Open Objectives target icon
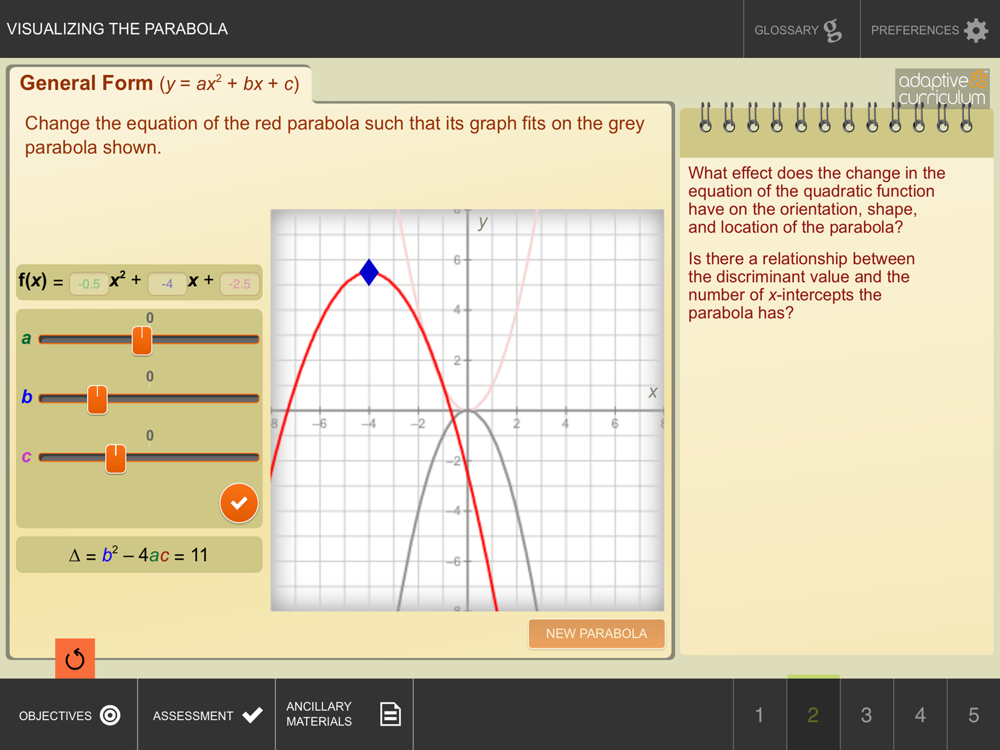The width and height of the screenshot is (1000, 750). (110, 715)
